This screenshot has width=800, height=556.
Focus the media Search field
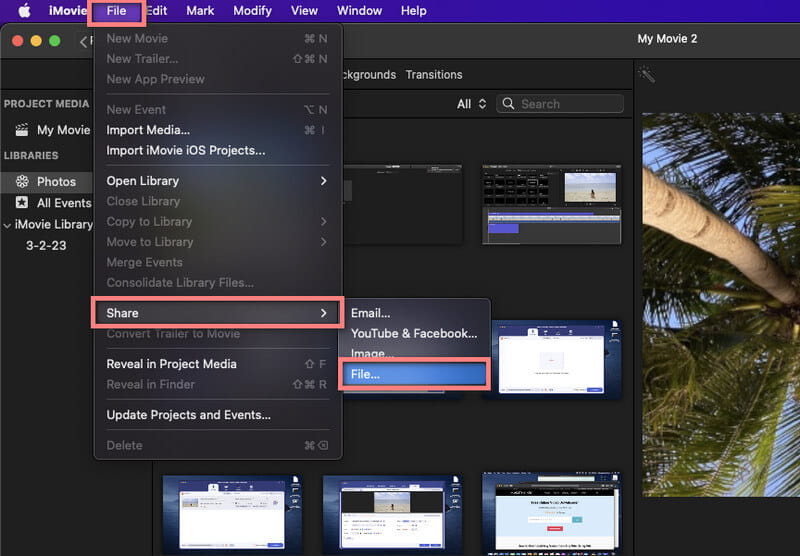pos(560,104)
